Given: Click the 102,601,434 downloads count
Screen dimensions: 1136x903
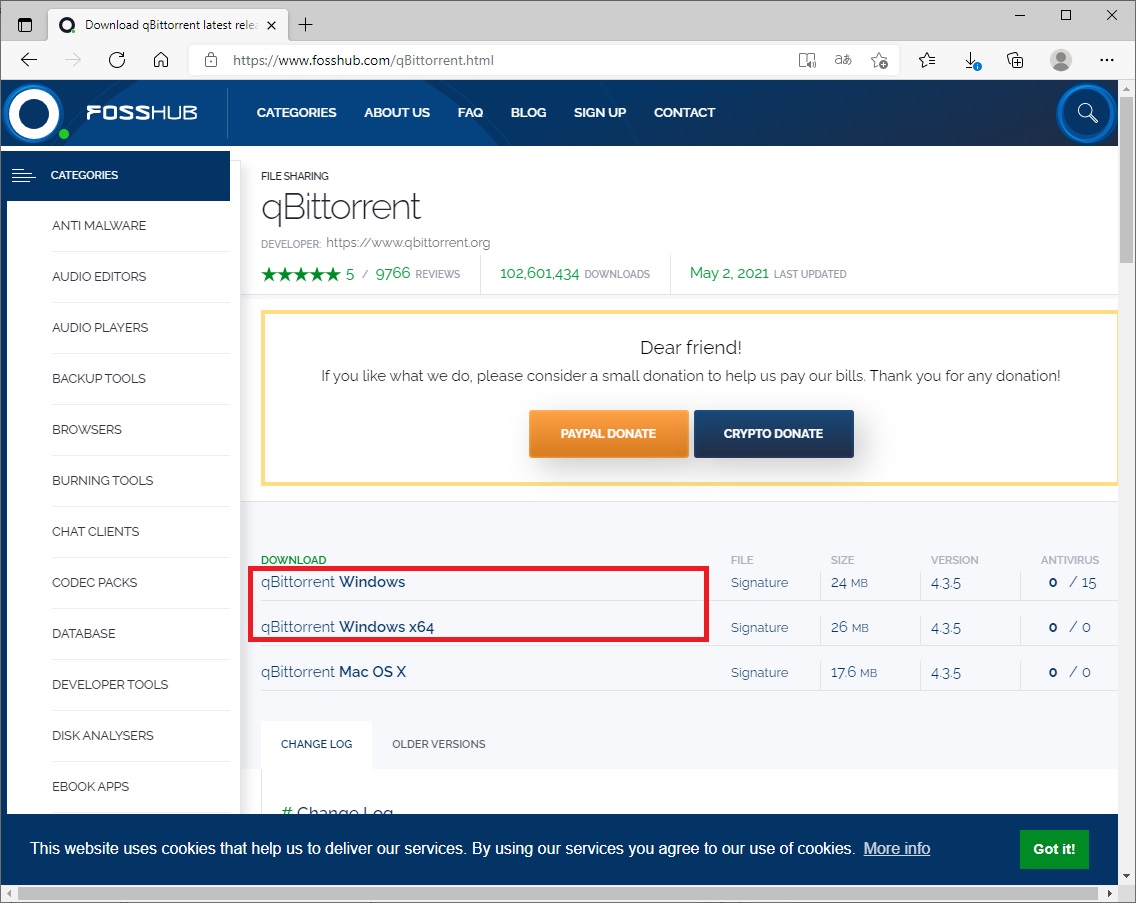Looking at the screenshot, I should [x=539, y=274].
